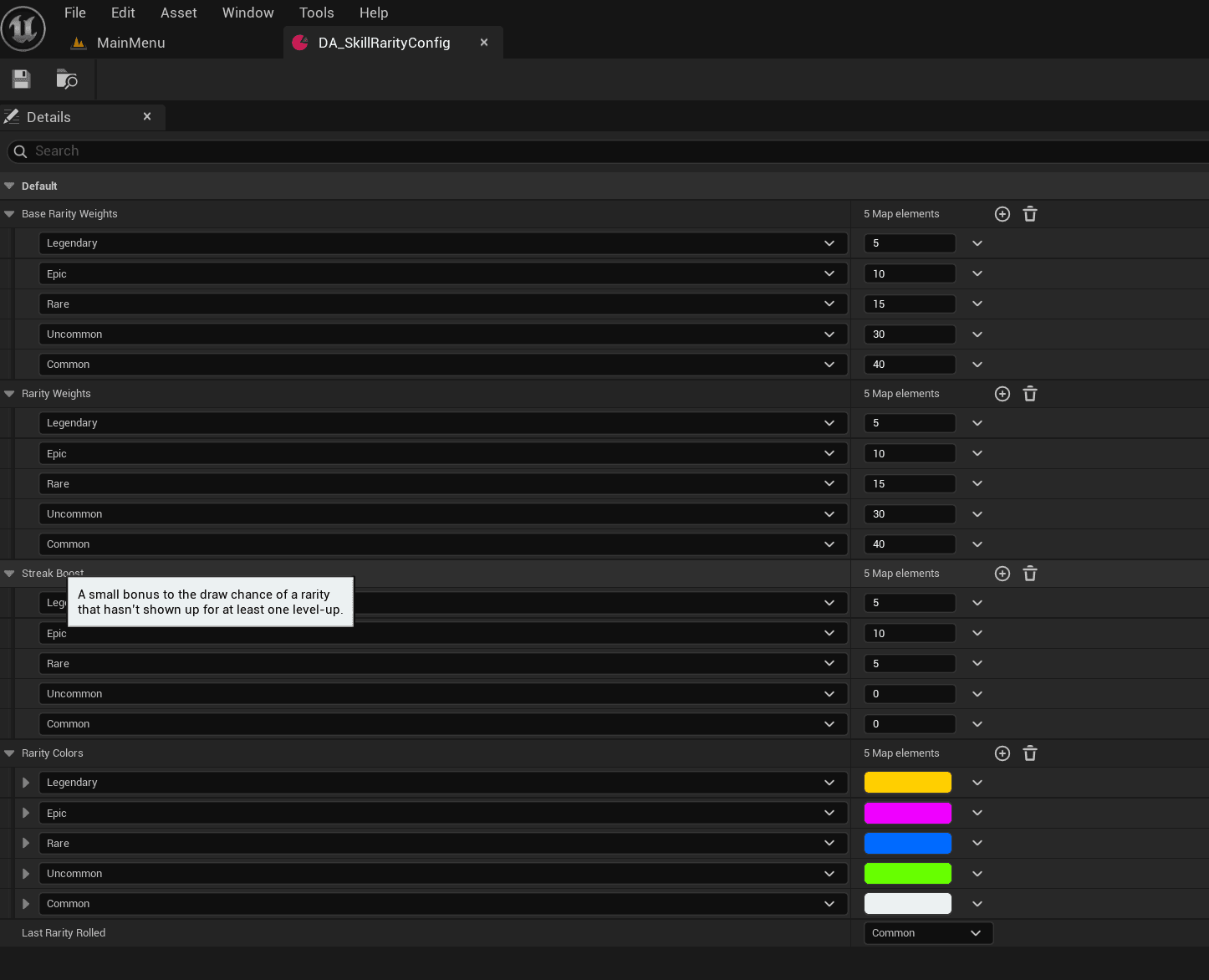
Task: Add element to Rarity Colors map
Action: click(1002, 753)
